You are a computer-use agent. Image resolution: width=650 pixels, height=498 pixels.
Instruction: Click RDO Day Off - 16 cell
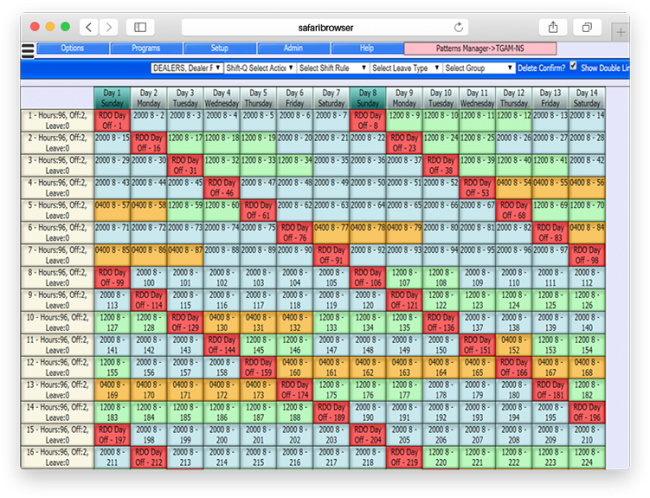tap(149, 143)
